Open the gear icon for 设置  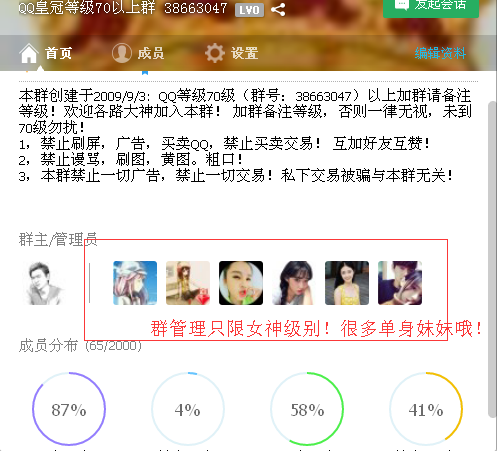point(215,53)
